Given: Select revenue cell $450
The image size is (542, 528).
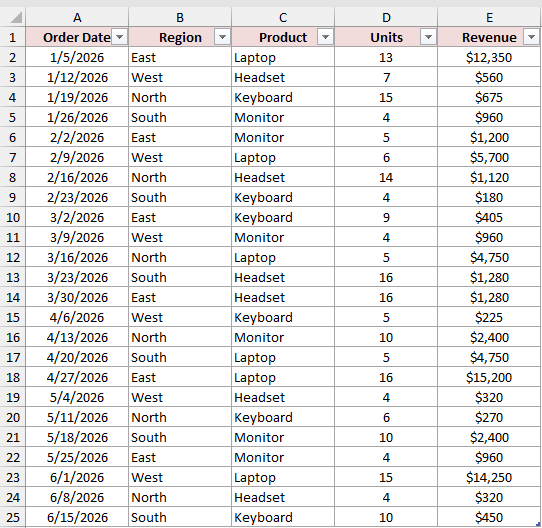Looking at the screenshot, I should (489, 517).
